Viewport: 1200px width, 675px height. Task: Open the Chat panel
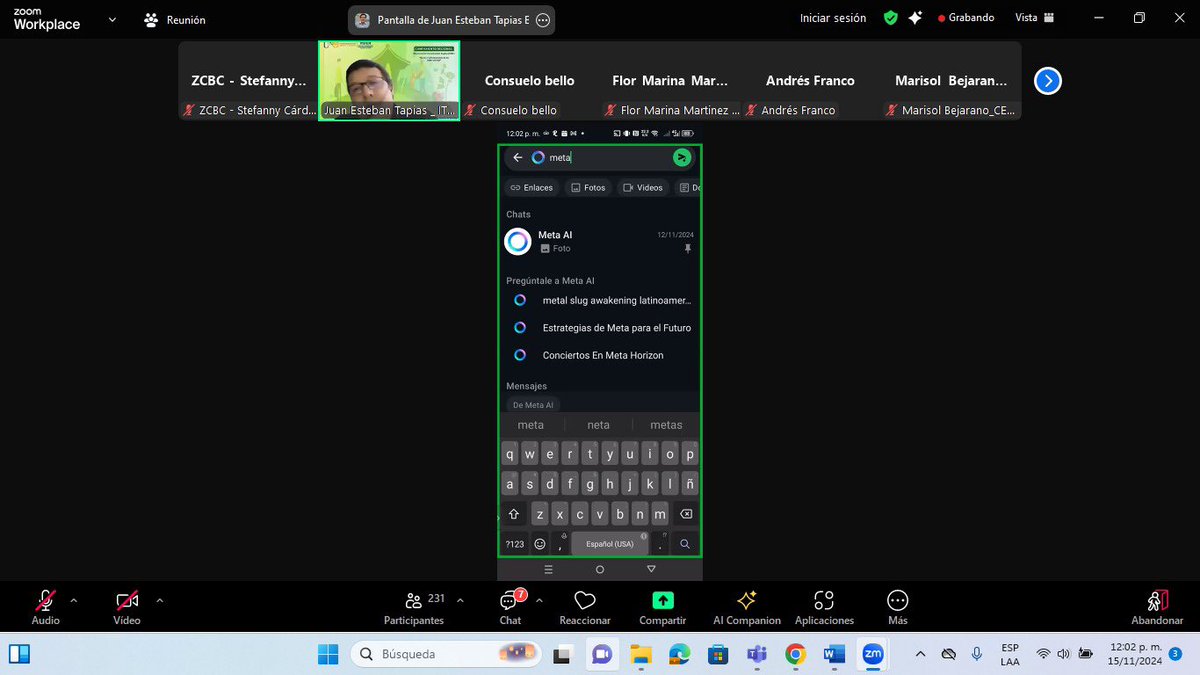(510, 607)
